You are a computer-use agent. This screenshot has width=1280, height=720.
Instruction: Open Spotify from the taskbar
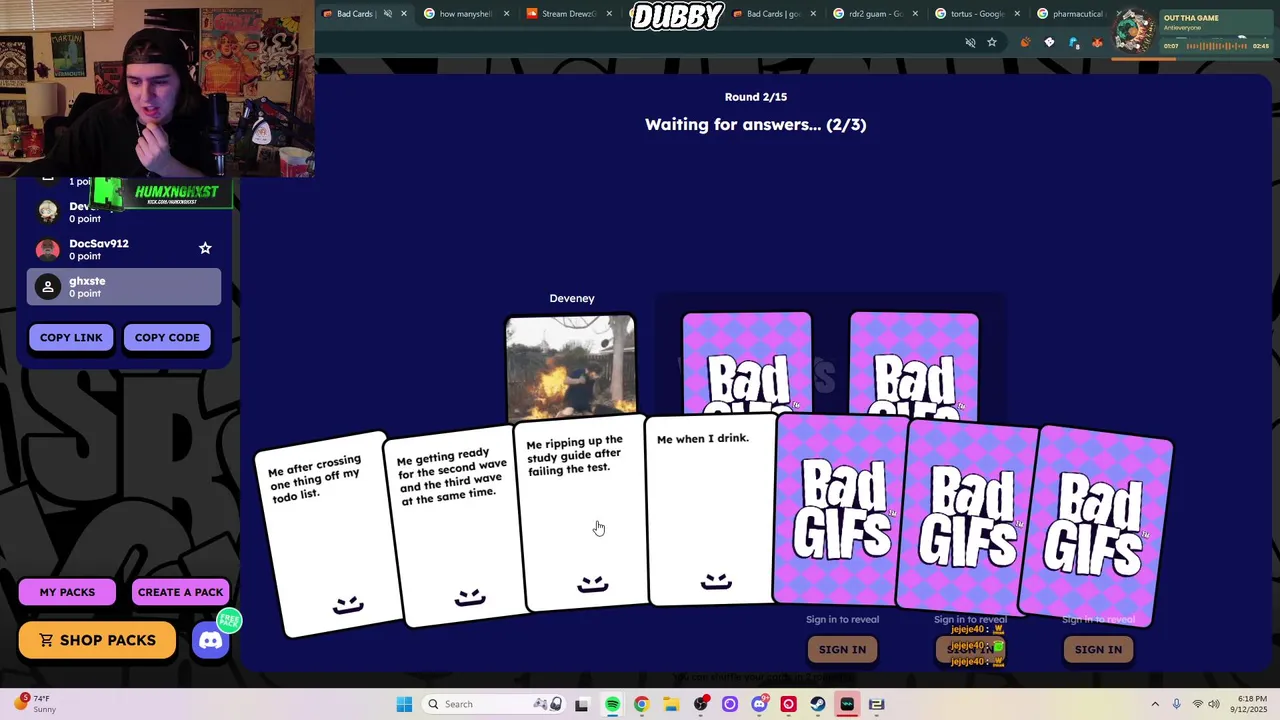pyautogui.click(x=612, y=704)
